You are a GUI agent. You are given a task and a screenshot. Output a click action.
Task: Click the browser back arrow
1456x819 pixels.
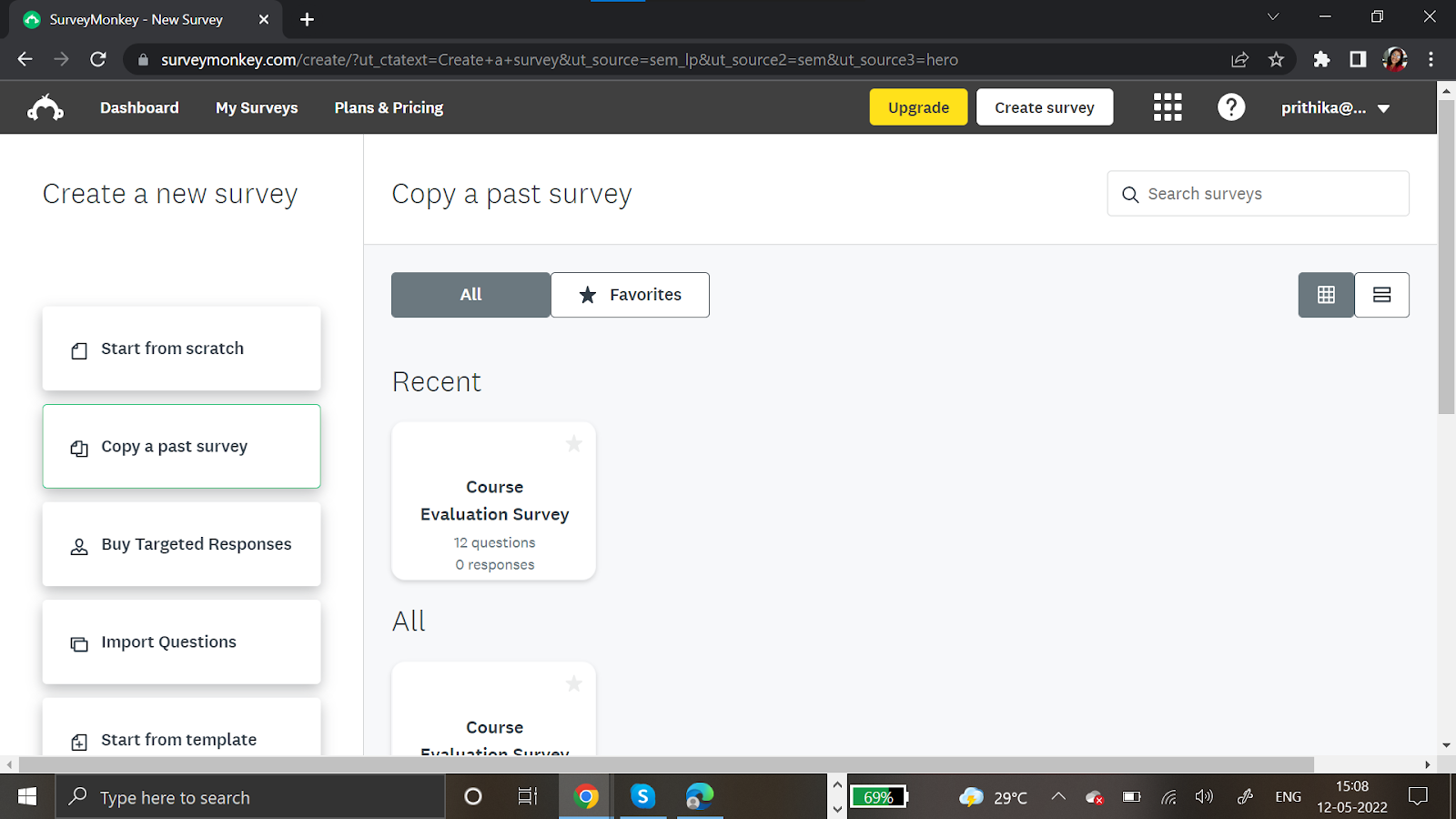coord(25,59)
